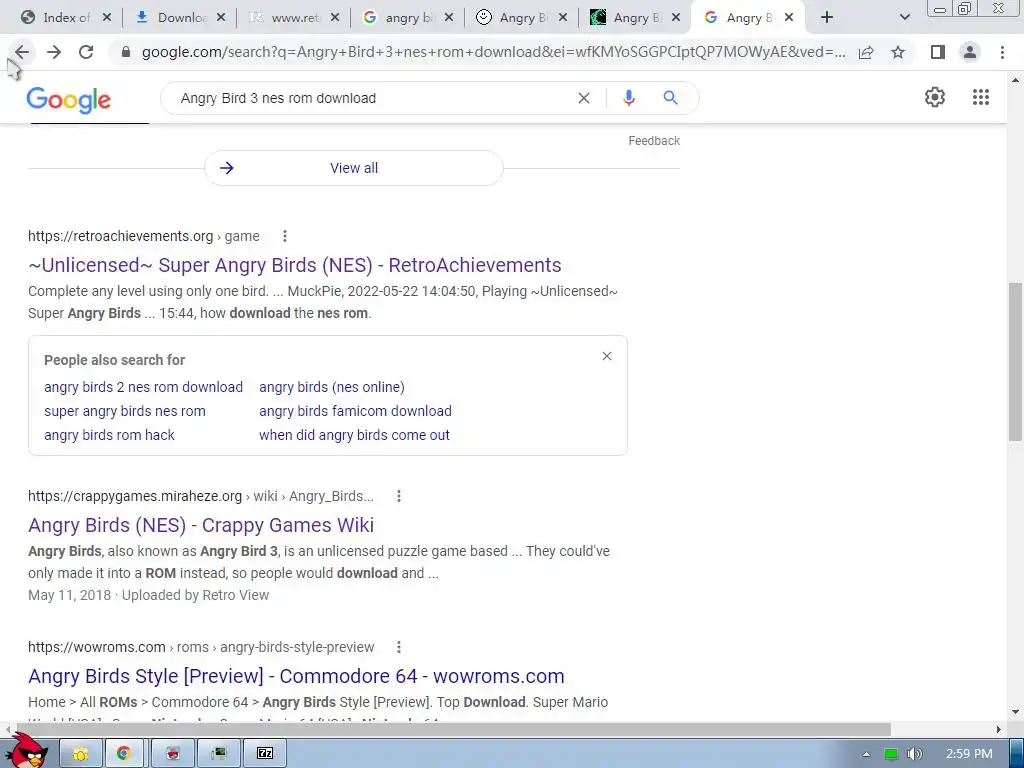
Task: Start voice search with the microphone icon
Action: tap(628, 98)
